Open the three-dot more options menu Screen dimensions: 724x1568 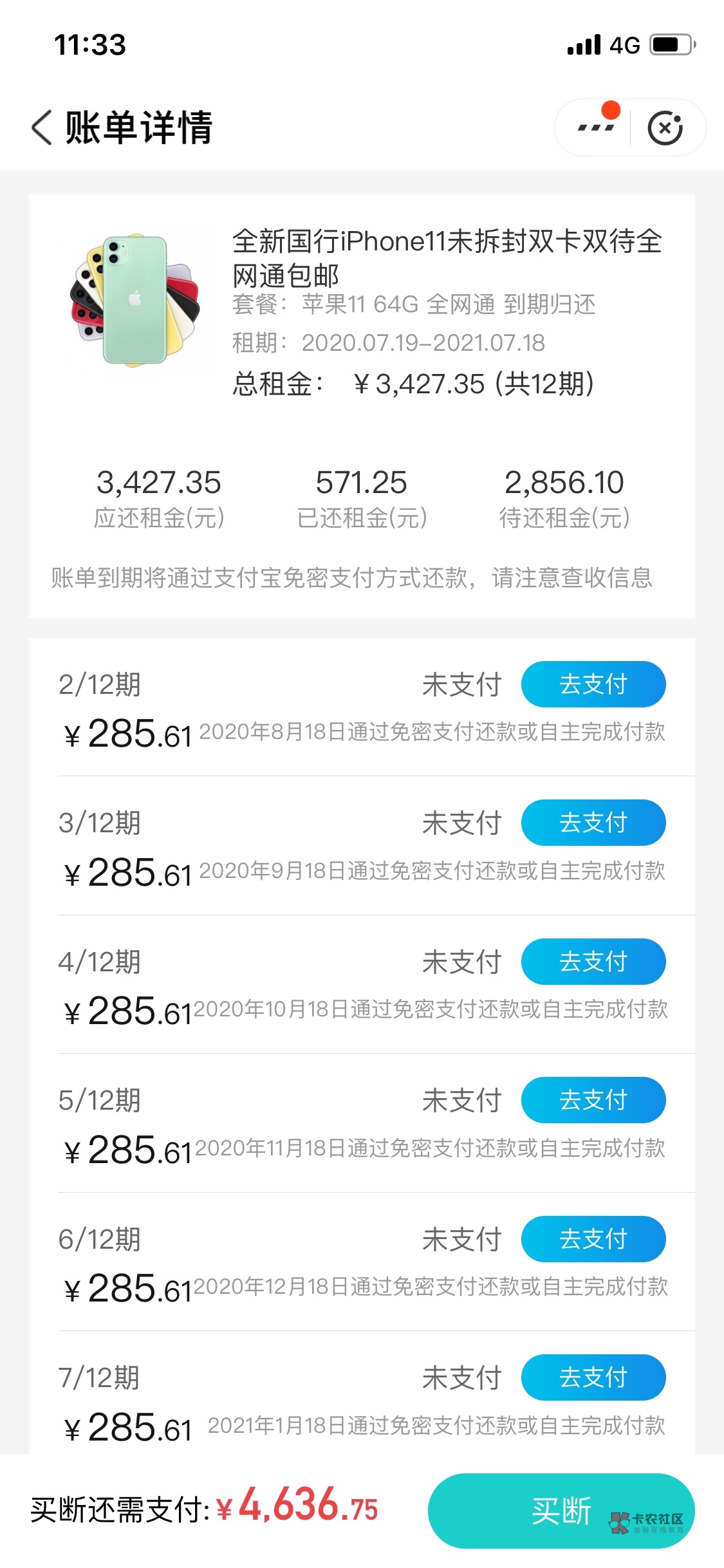pyautogui.click(x=596, y=127)
